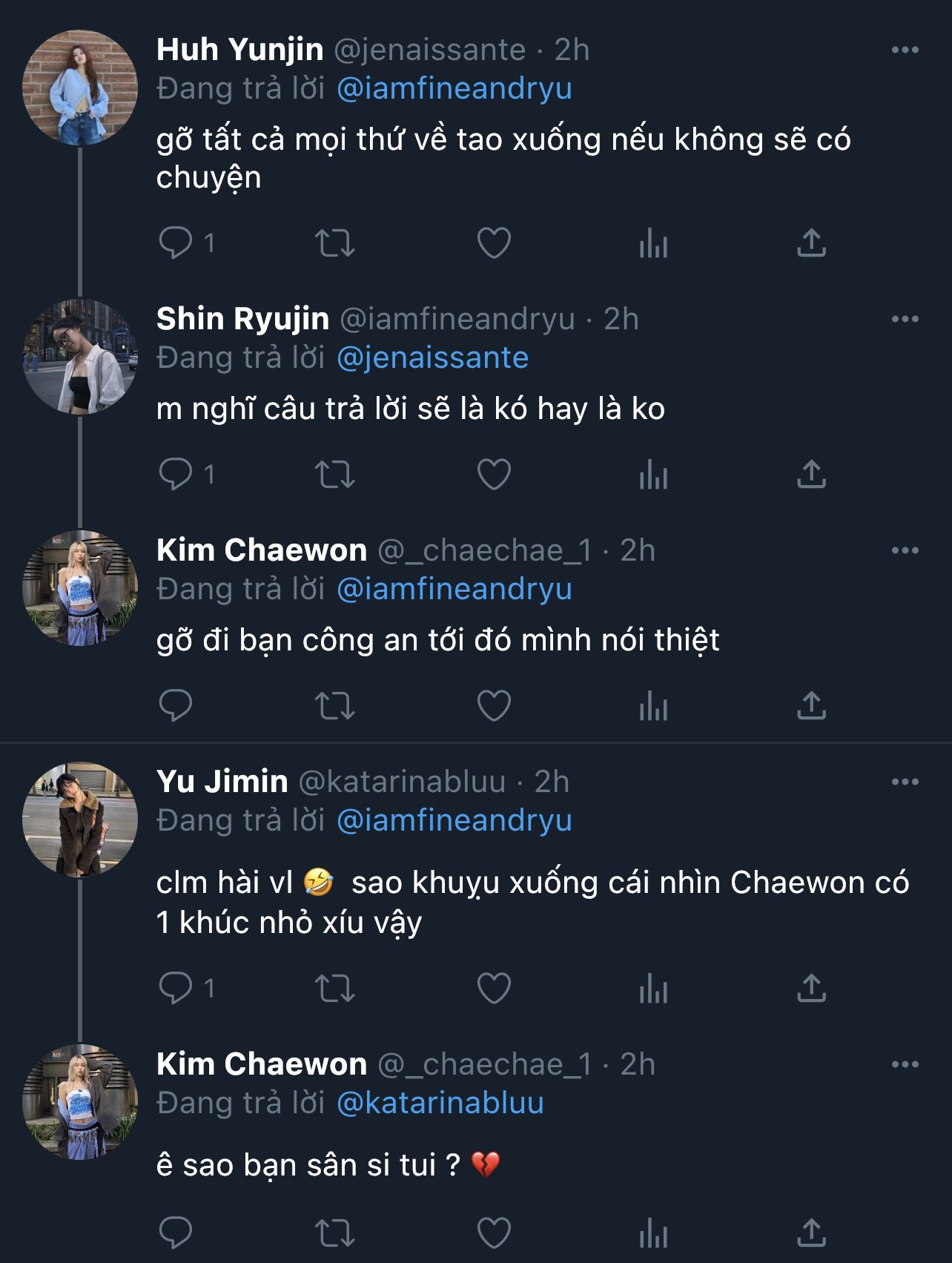This screenshot has height=1263, width=952.
Task: Retweet Huh Yunjin's tweet
Action: (x=335, y=243)
